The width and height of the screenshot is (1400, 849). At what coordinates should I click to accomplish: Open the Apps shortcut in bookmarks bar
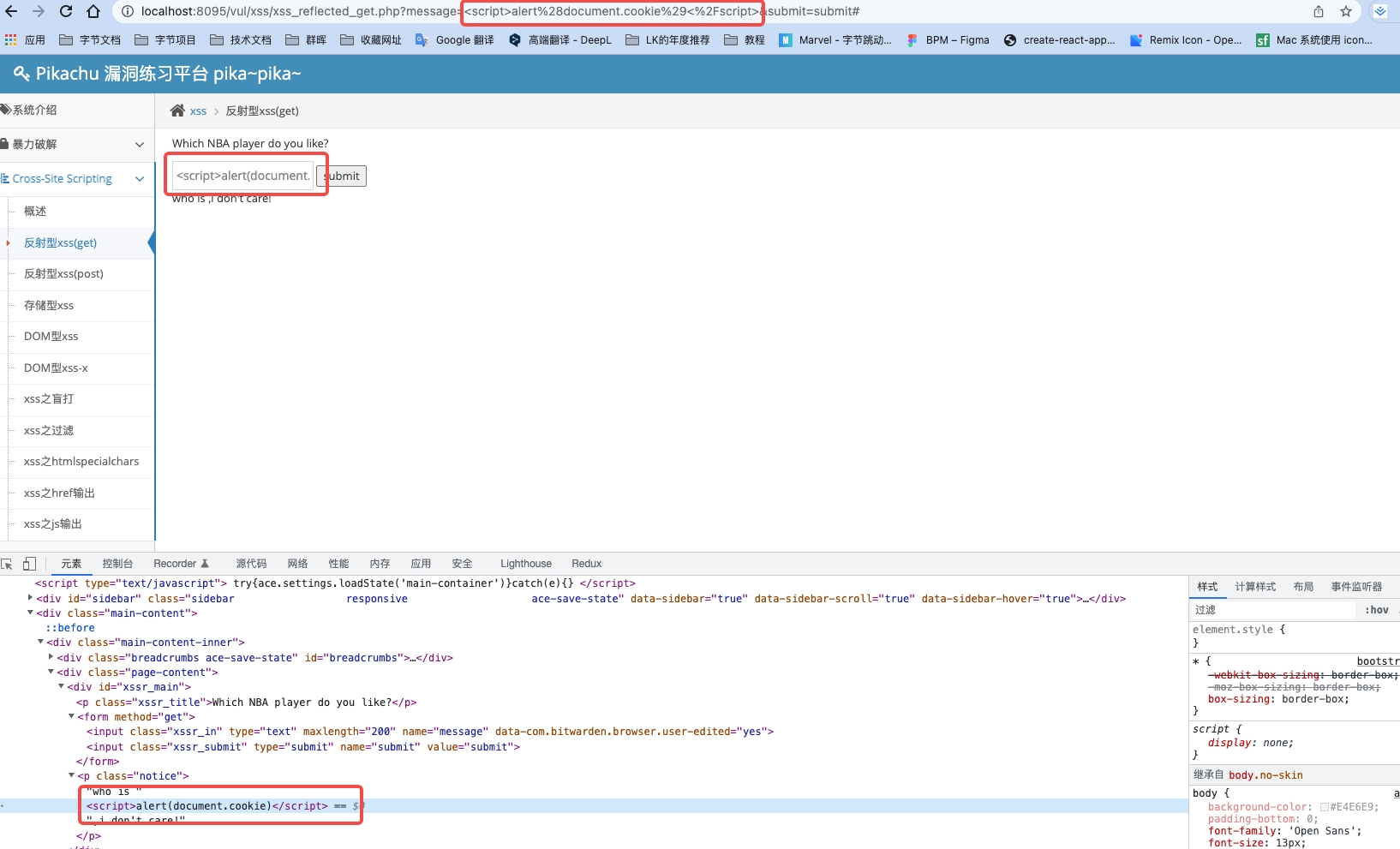(25, 39)
